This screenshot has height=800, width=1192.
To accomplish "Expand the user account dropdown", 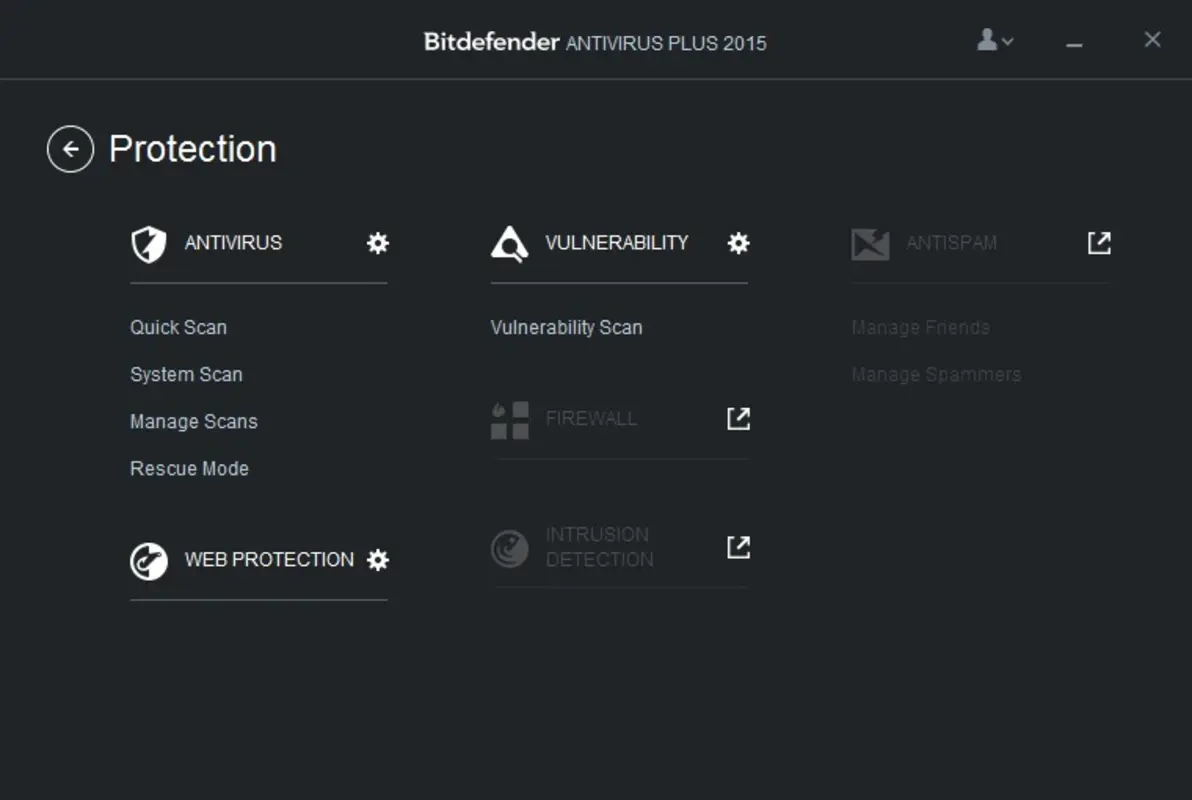I will 993,40.
